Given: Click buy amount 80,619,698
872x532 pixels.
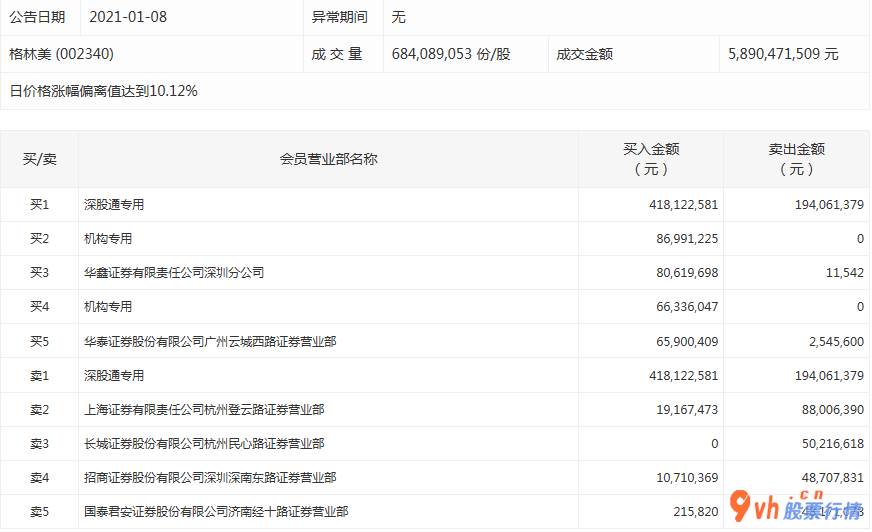Looking at the screenshot, I should tap(687, 272).
